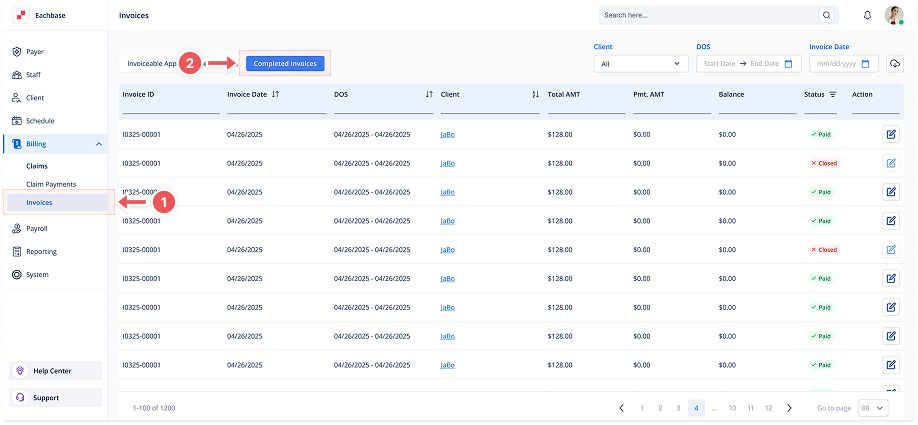Open the Invoice Date calendar icon
Viewport: 918px width, 425px height.
point(866,64)
